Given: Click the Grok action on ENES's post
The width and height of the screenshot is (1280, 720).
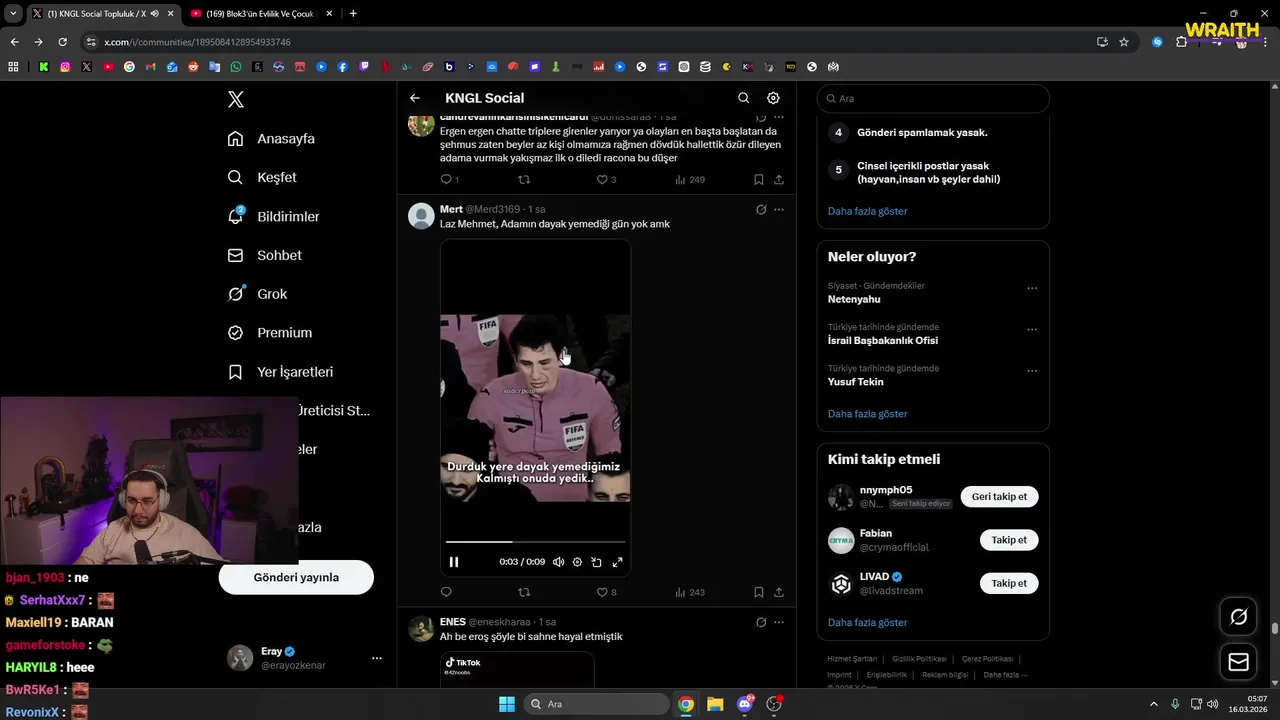Looking at the screenshot, I should tap(761, 622).
